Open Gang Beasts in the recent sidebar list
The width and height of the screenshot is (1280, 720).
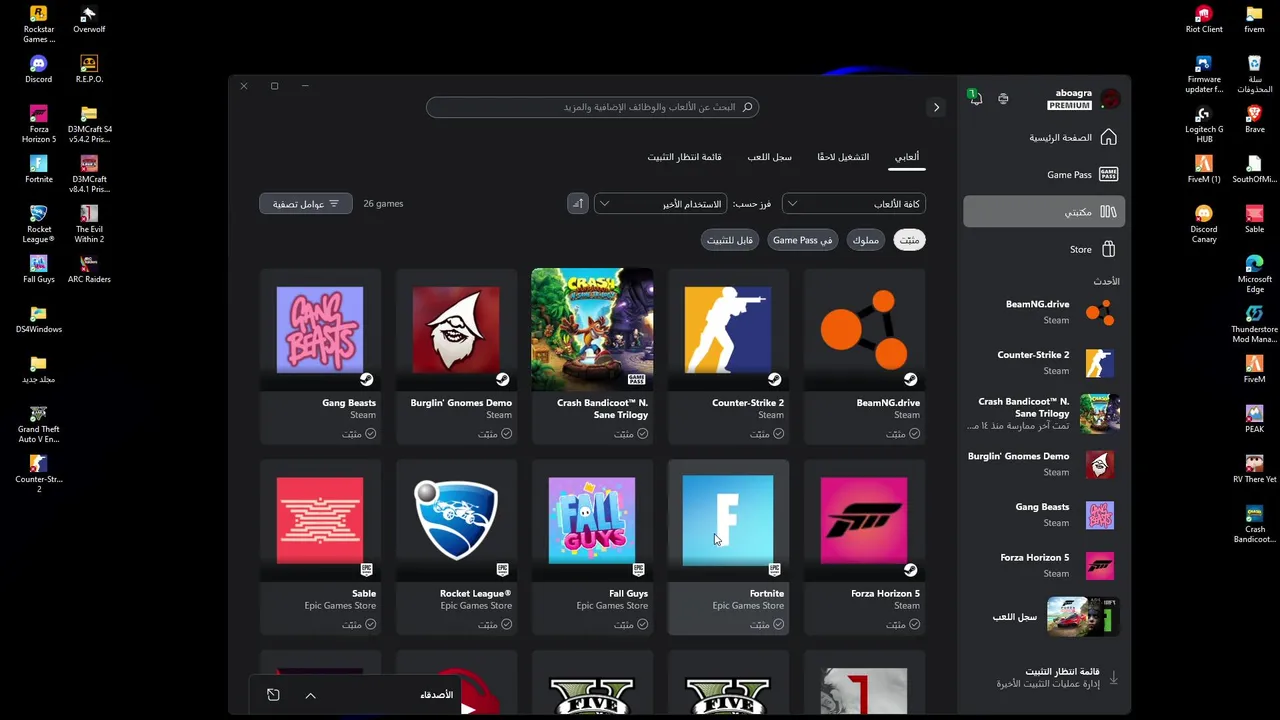(1043, 515)
